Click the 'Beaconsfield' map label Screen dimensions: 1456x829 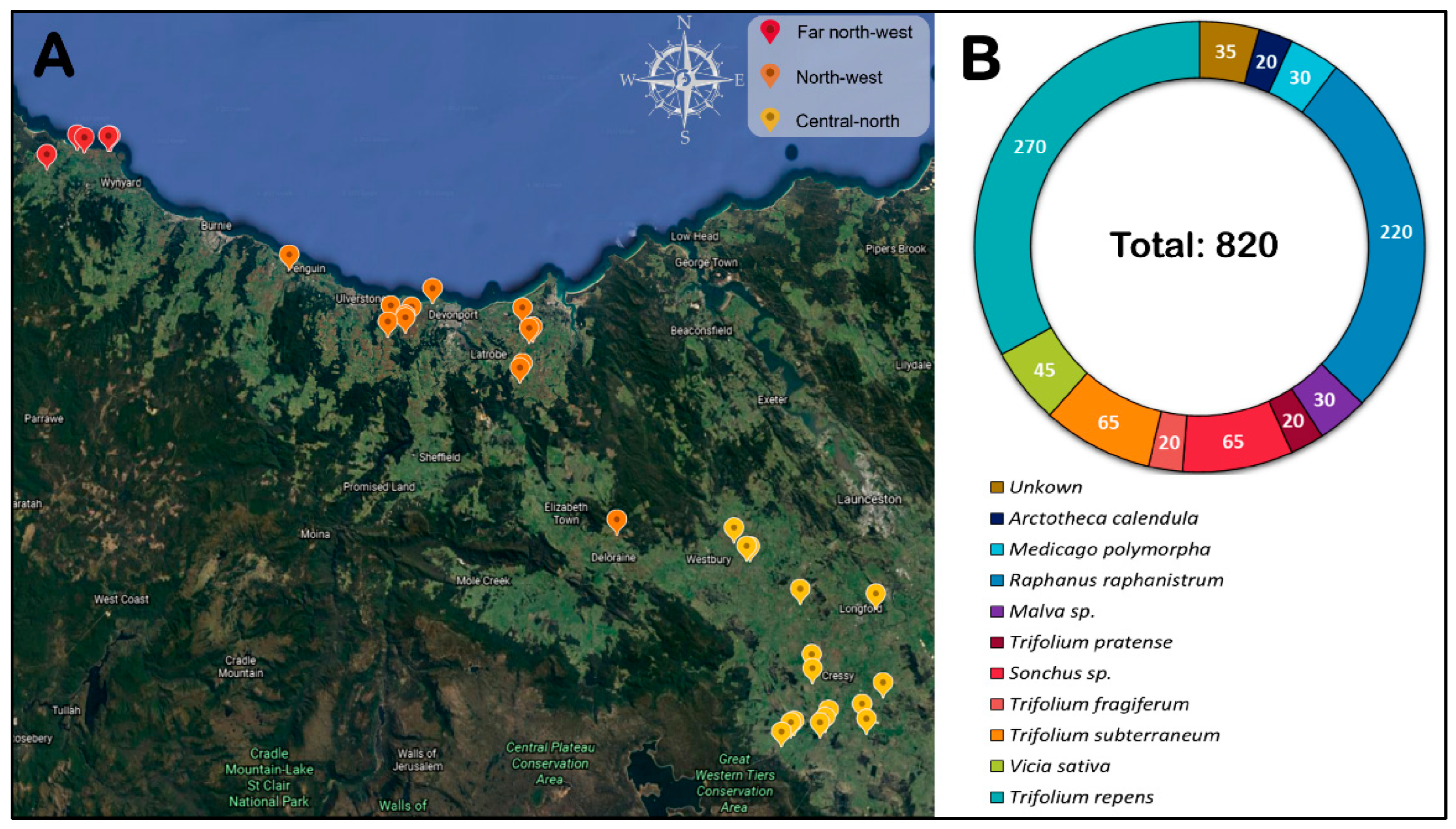(701, 330)
